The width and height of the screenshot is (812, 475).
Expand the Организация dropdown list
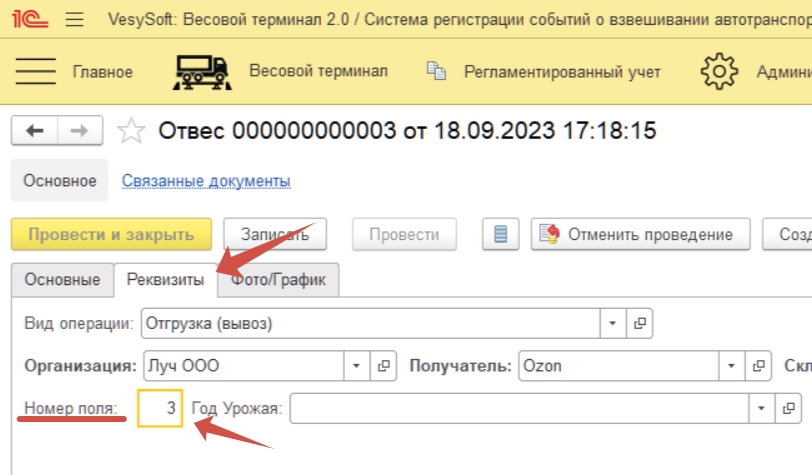point(357,365)
